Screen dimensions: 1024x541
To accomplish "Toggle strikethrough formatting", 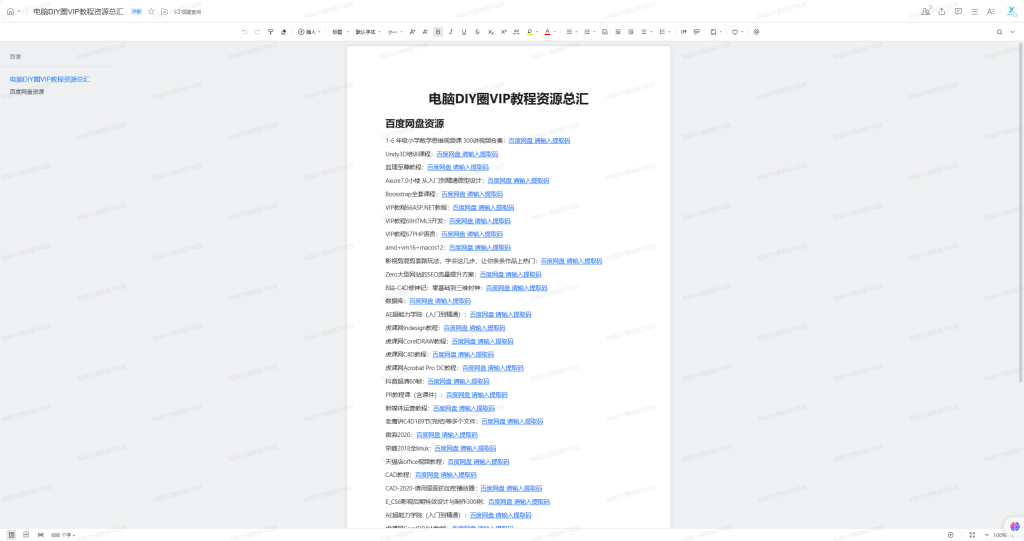I will 477,31.
